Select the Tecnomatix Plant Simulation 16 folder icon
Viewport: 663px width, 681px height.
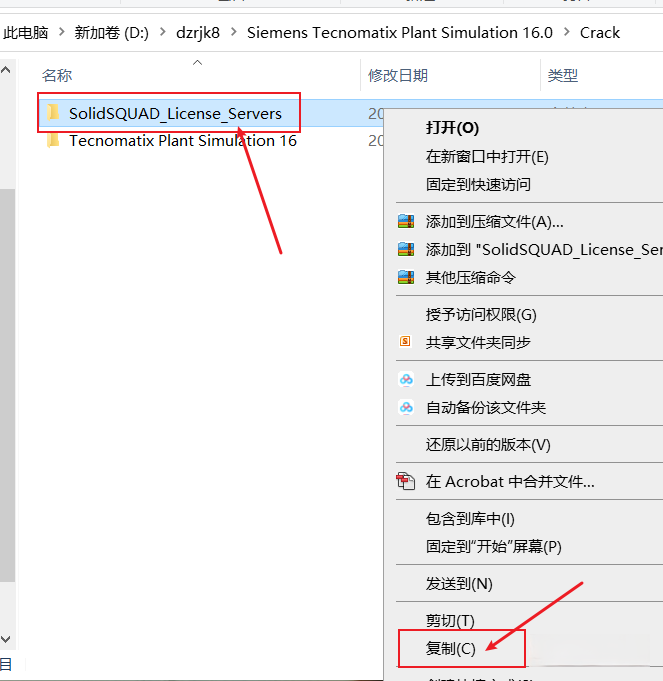(x=53, y=140)
